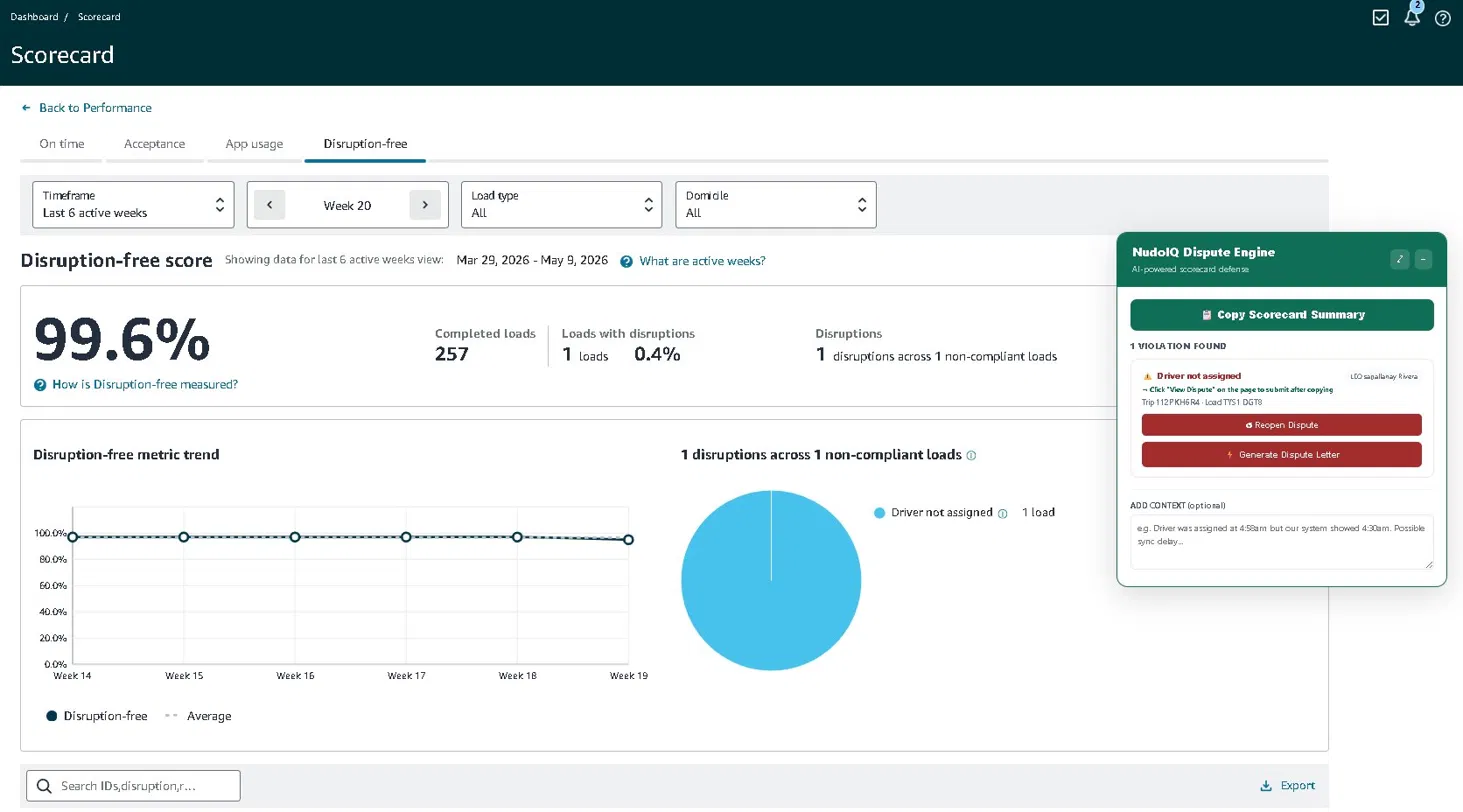Click the Disruption-free legend dot
The image size is (1463, 812).
tap(52, 716)
